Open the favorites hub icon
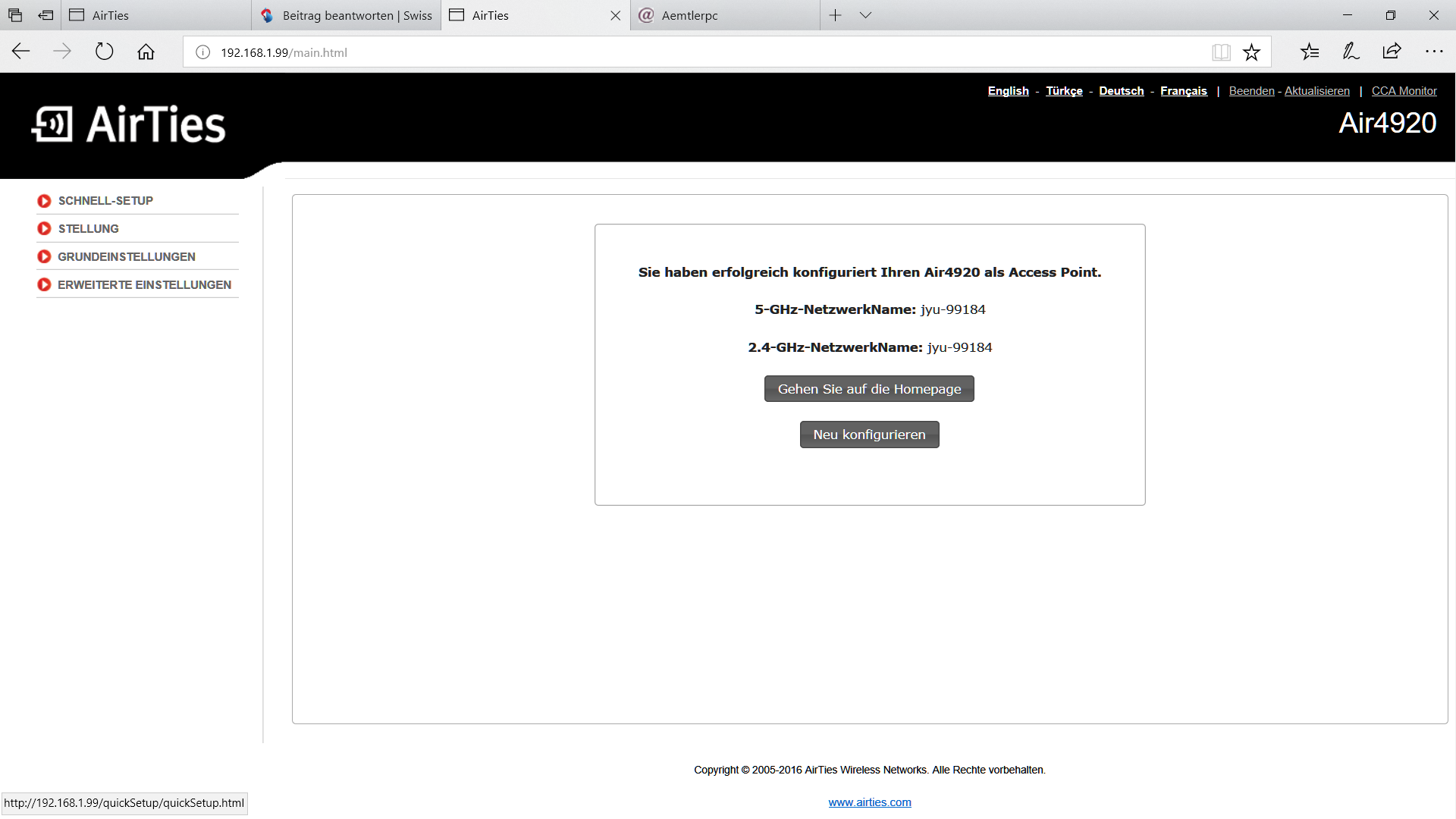 (1310, 52)
